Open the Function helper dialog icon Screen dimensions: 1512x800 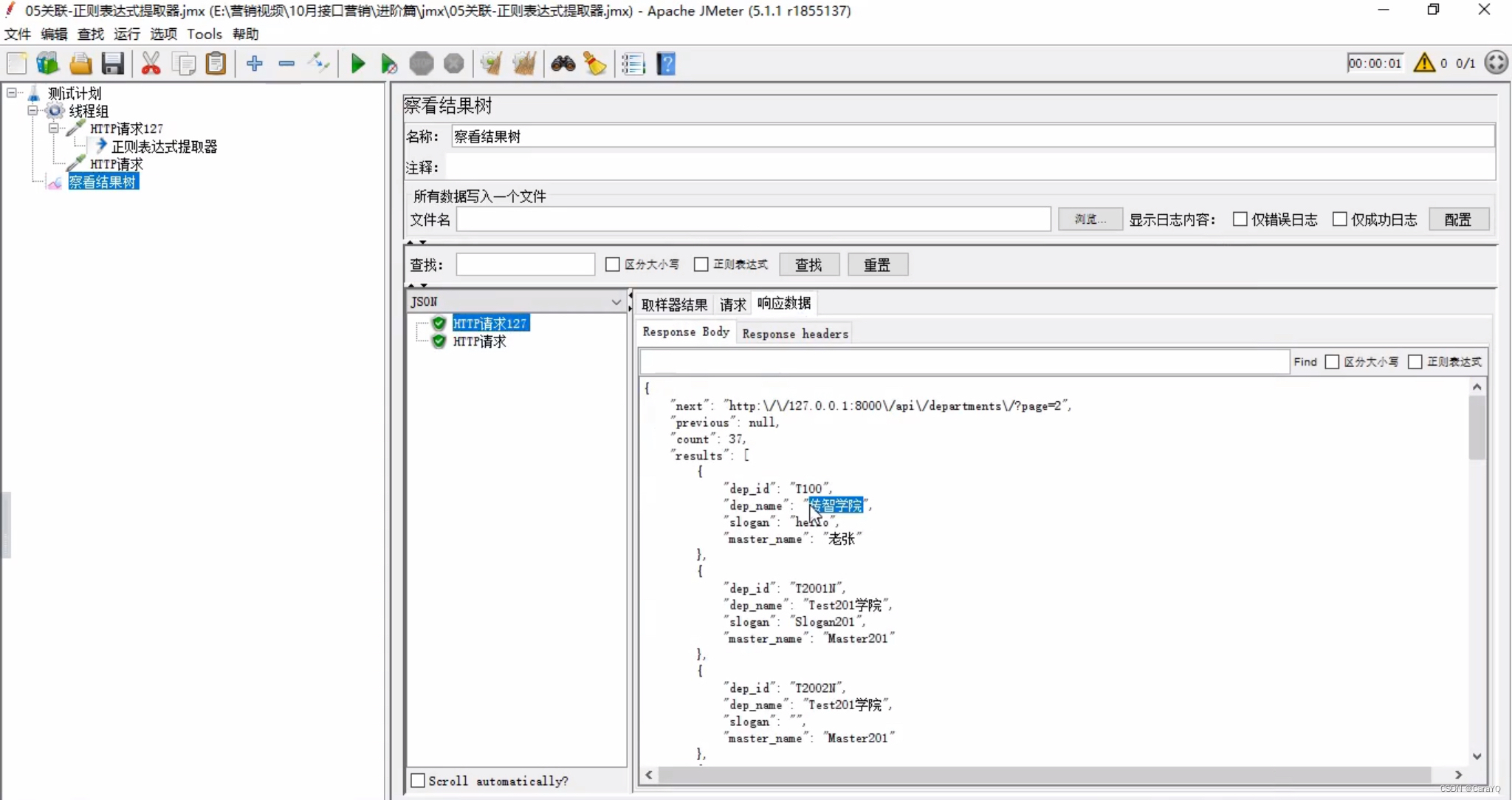633,64
